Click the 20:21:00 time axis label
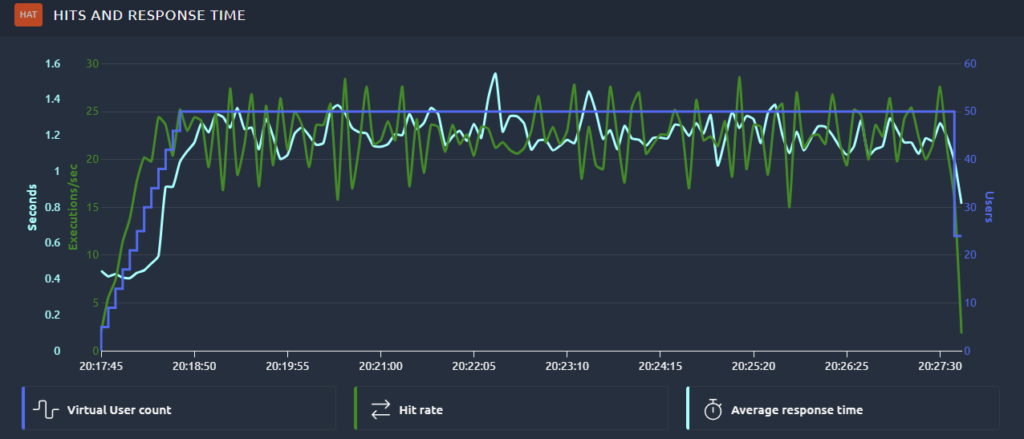Image resolution: width=1024 pixels, height=439 pixels. point(380,366)
